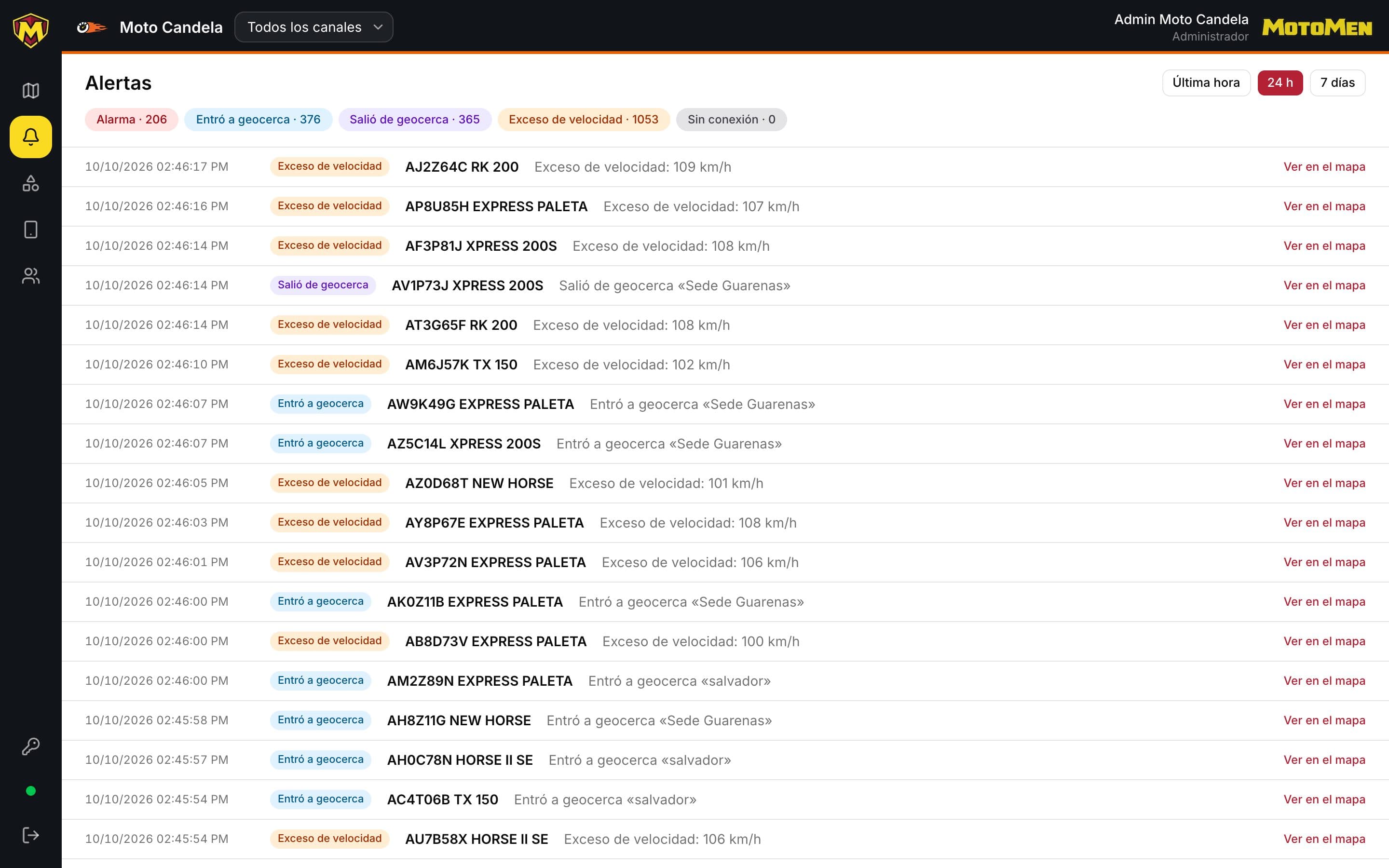
Task: Select the 7 días time range
Action: coord(1337,82)
